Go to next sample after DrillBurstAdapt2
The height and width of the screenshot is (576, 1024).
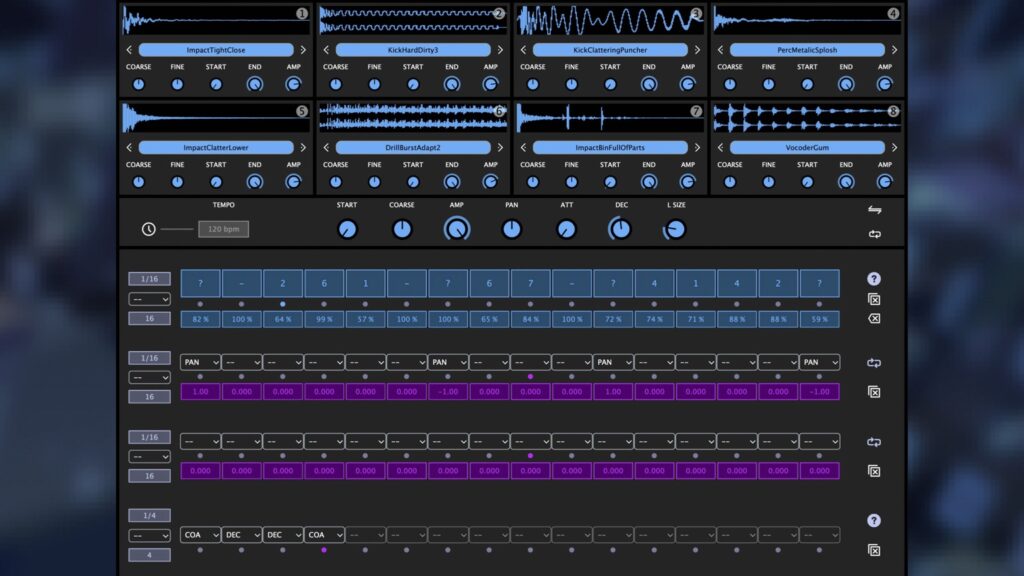(500, 148)
